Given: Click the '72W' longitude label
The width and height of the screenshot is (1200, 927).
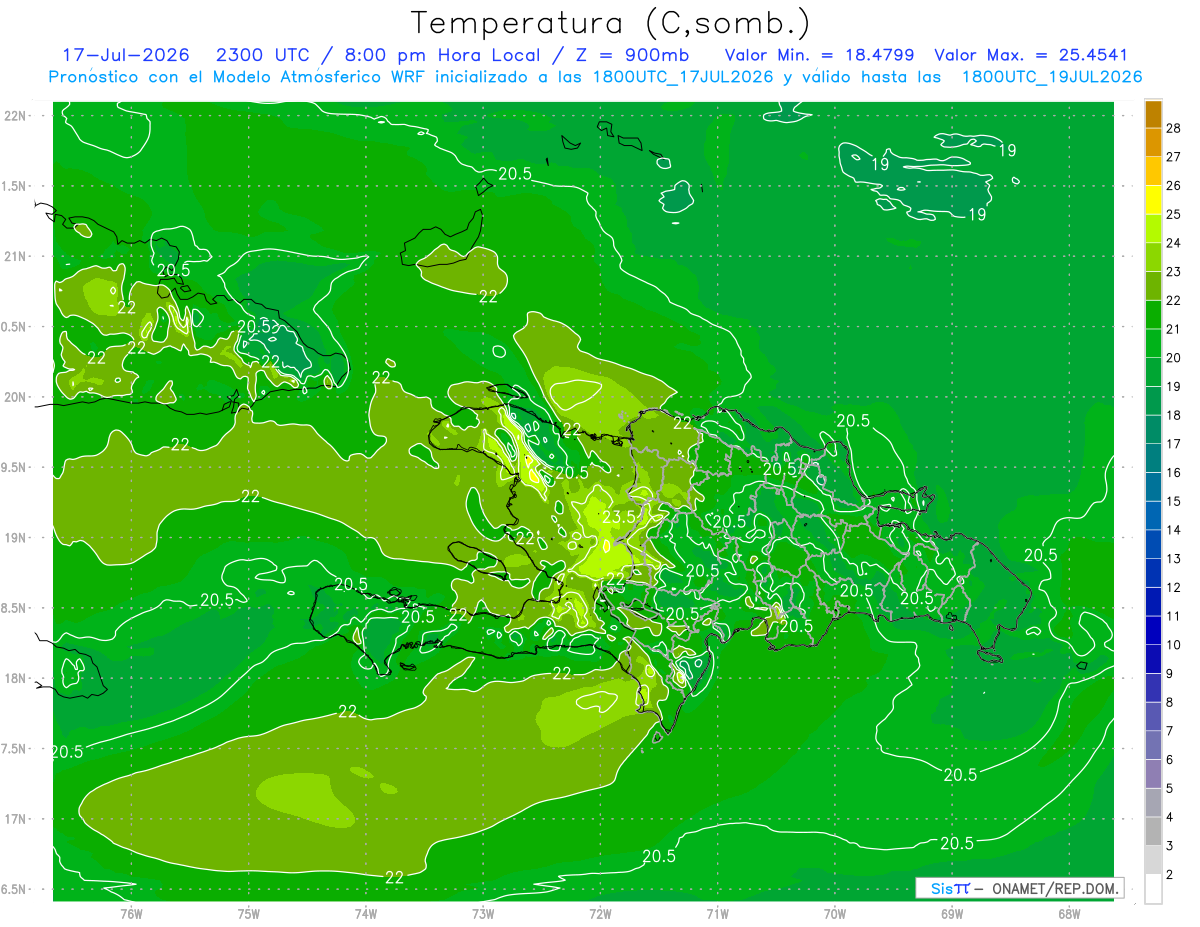Looking at the screenshot, I should click(599, 913).
